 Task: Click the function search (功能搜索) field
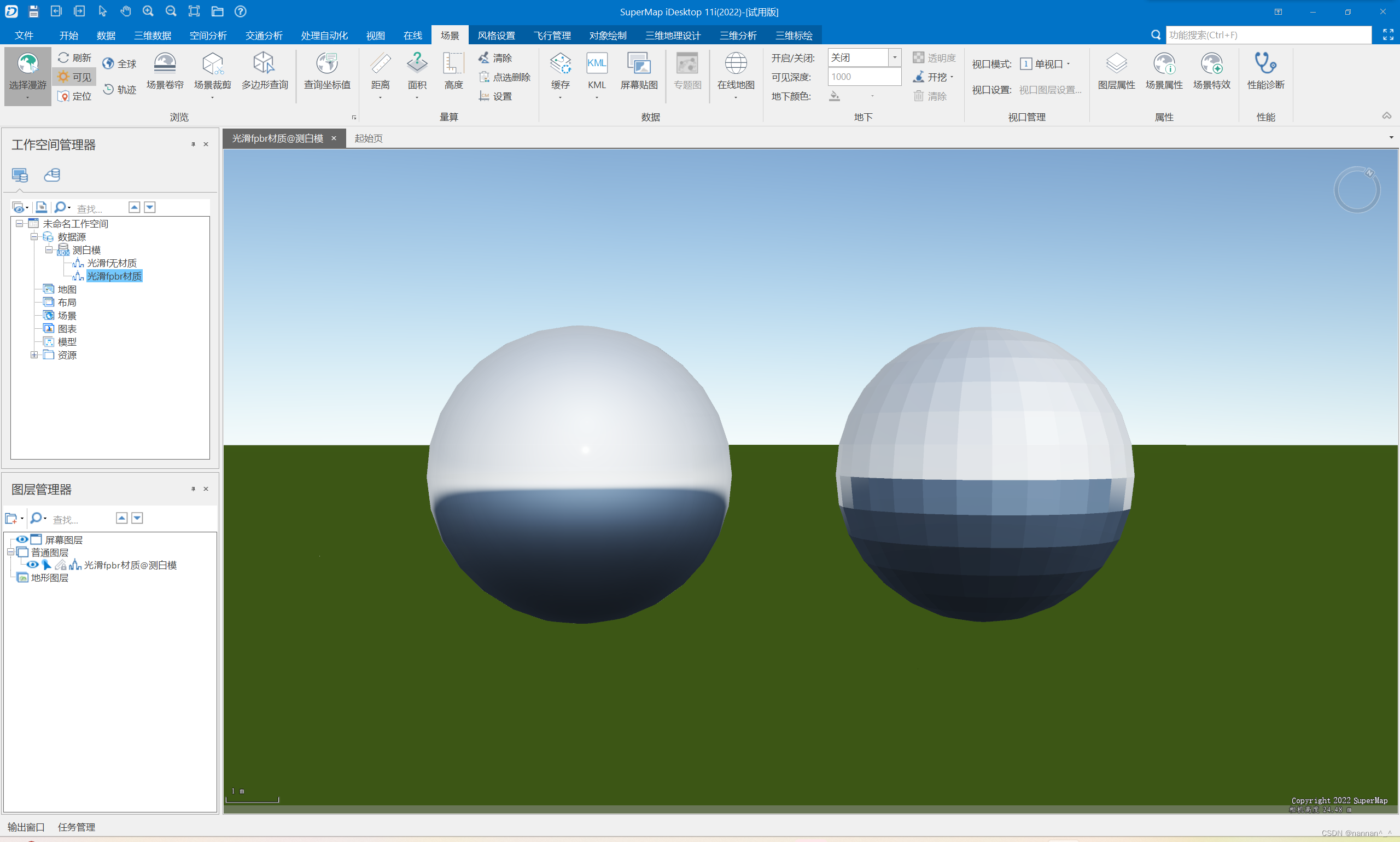(x=1267, y=35)
